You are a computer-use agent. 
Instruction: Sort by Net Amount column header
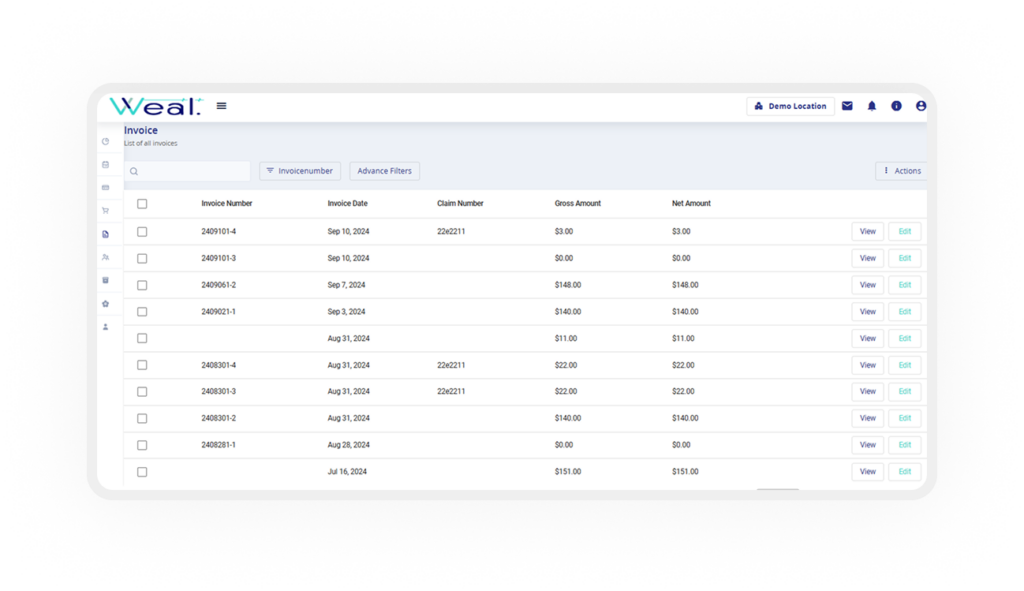coord(691,204)
